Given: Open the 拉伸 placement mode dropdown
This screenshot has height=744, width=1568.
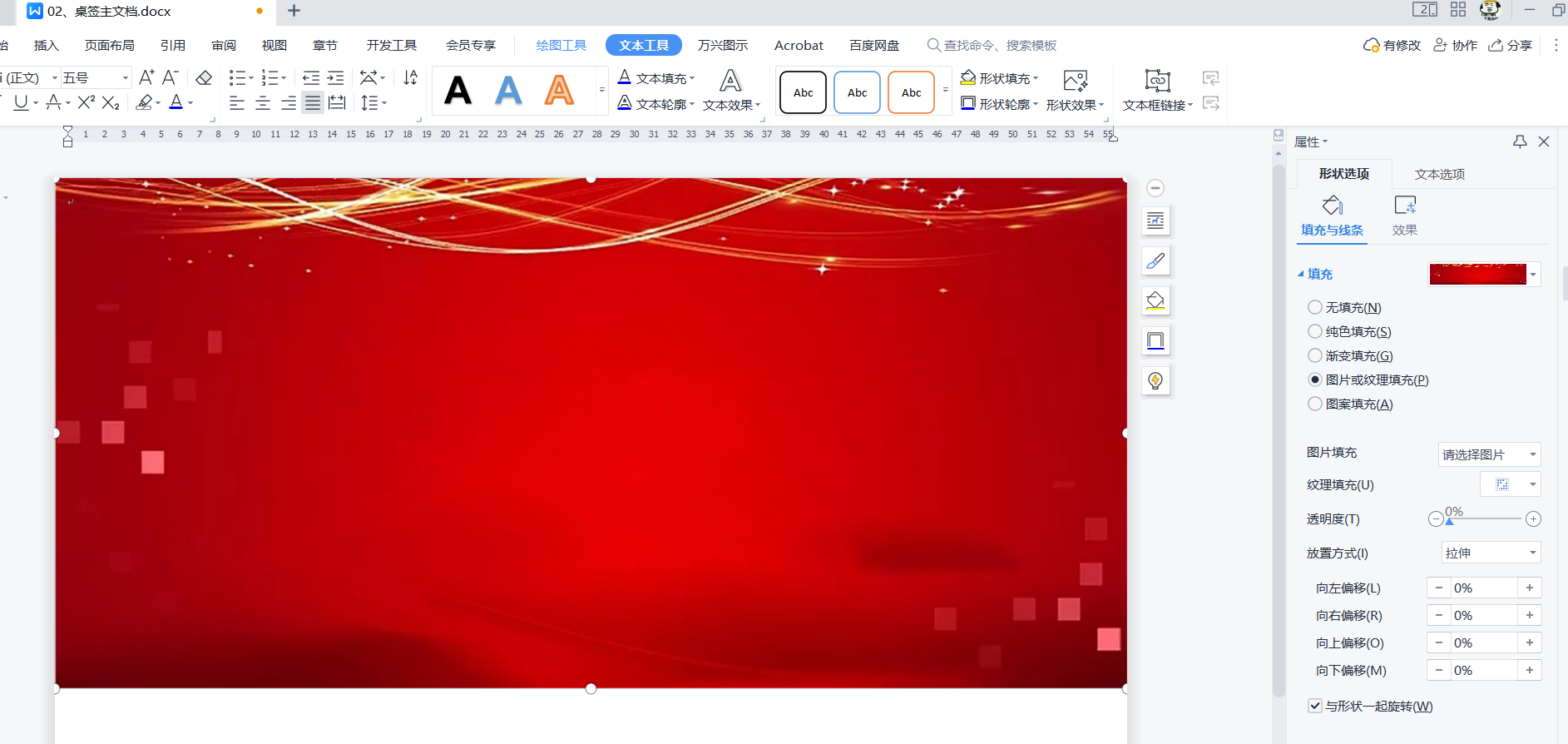Looking at the screenshot, I should tap(1491, 553).
